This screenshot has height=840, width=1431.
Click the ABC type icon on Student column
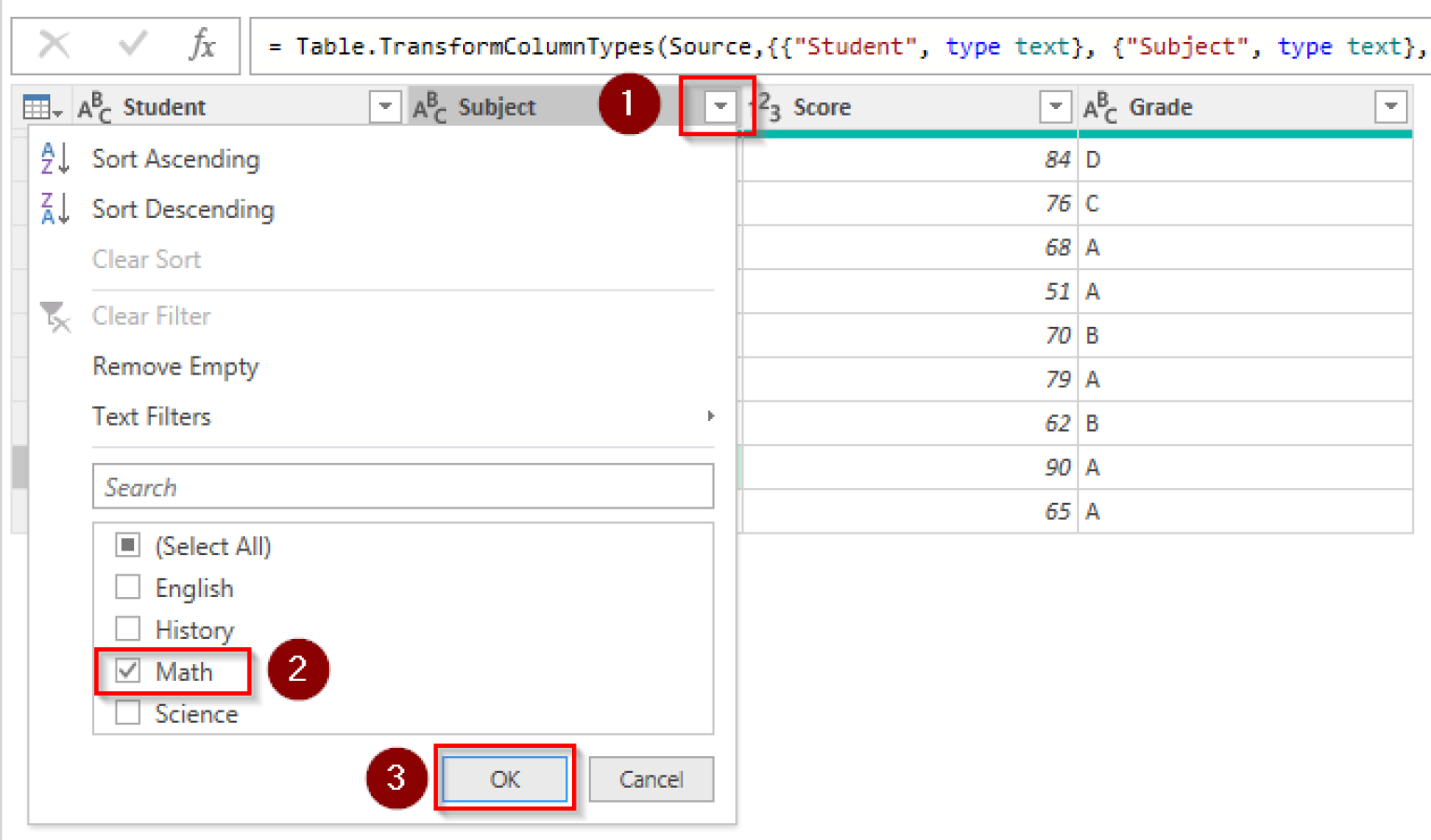[94, 105]
